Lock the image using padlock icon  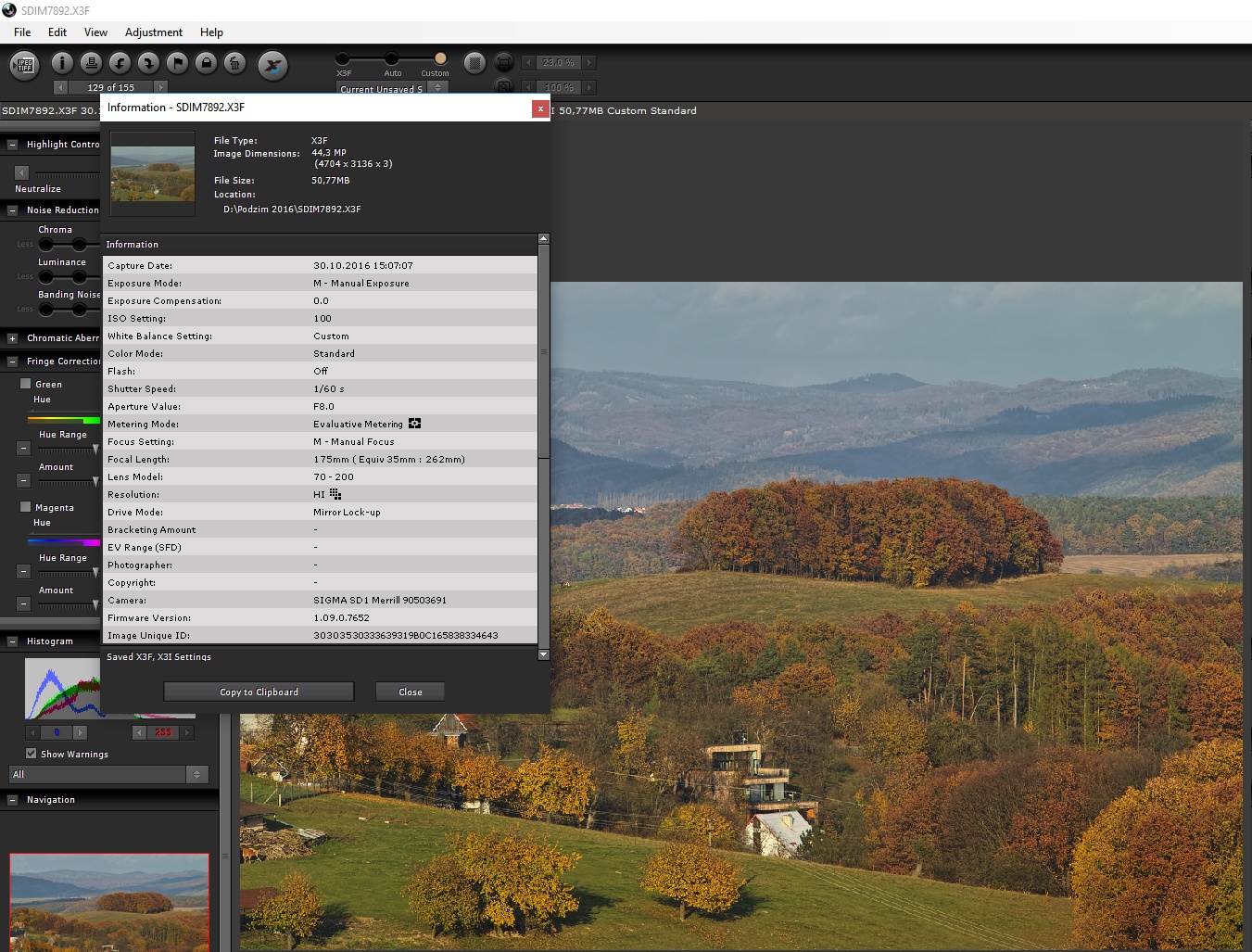coord(207,63)
